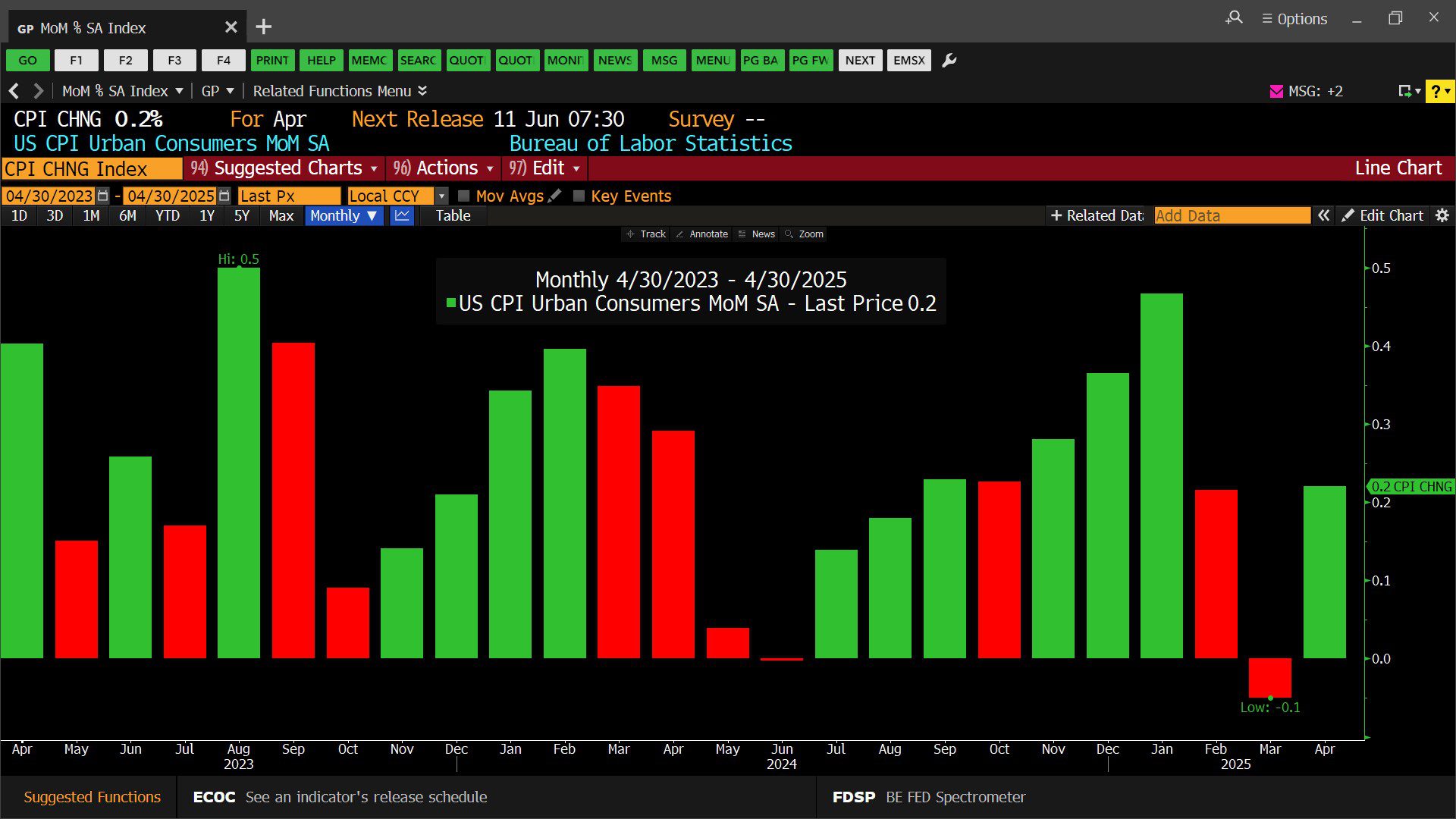1456x819 pixels.
Task: Click the line chart type icon
Action: (x=402, y=216)
